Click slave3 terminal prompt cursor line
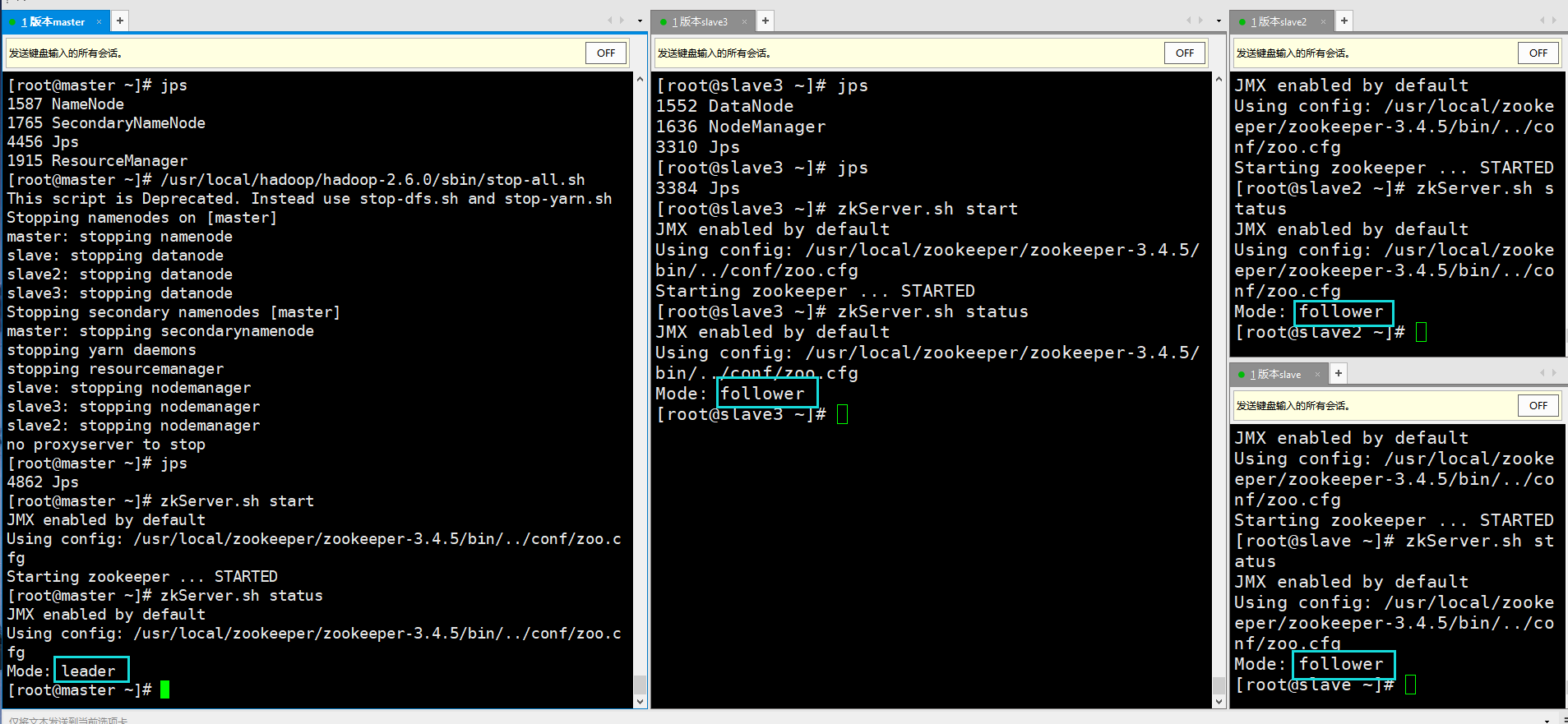 tap(752, 414)
